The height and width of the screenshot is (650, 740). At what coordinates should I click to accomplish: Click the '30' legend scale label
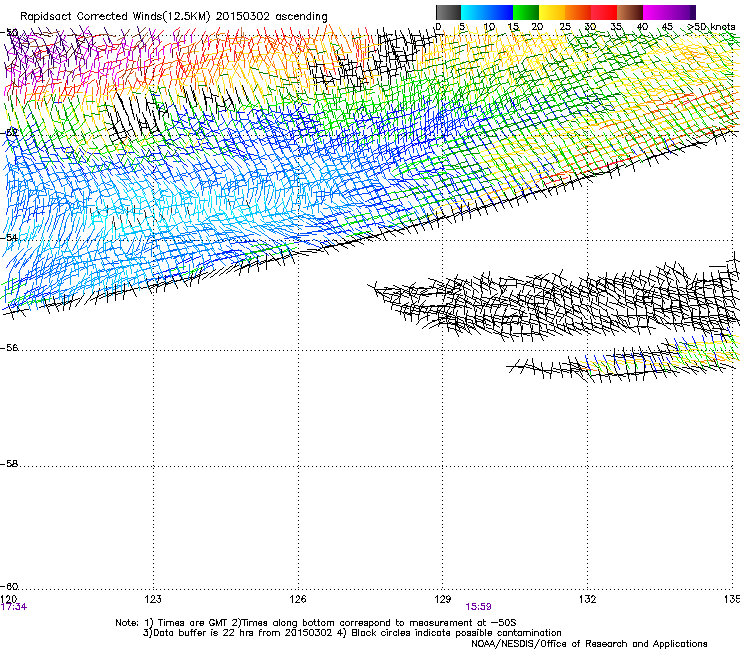590,27
